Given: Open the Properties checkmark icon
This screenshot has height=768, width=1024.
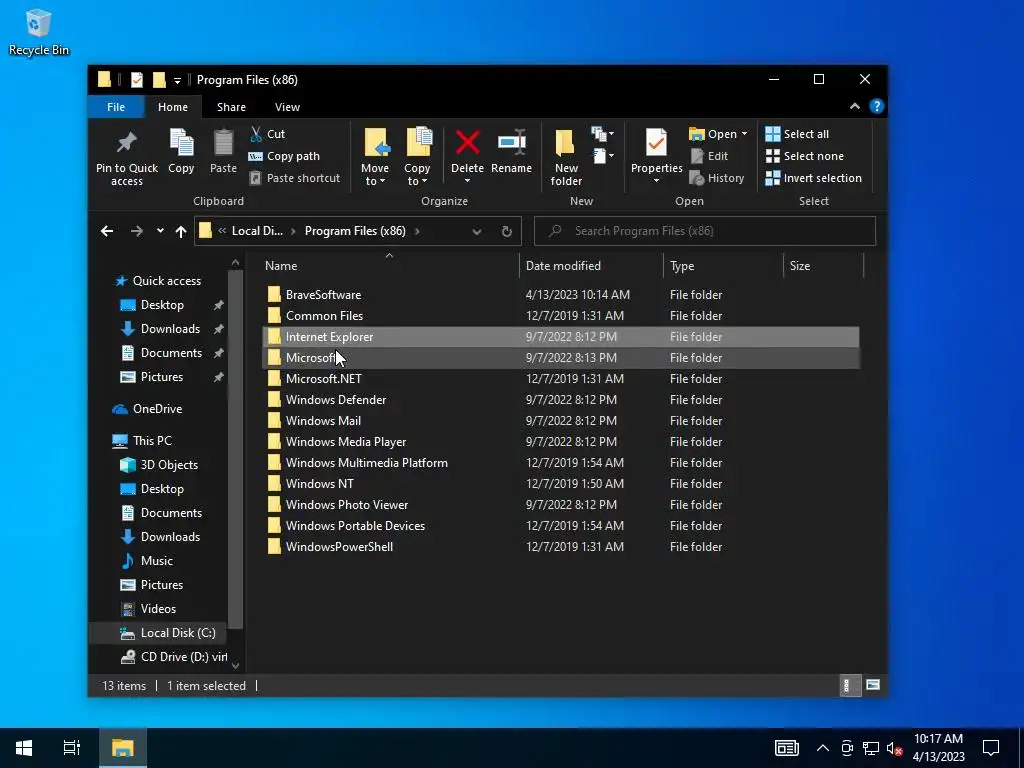Looking at the screenshot, I should (656, 142).
